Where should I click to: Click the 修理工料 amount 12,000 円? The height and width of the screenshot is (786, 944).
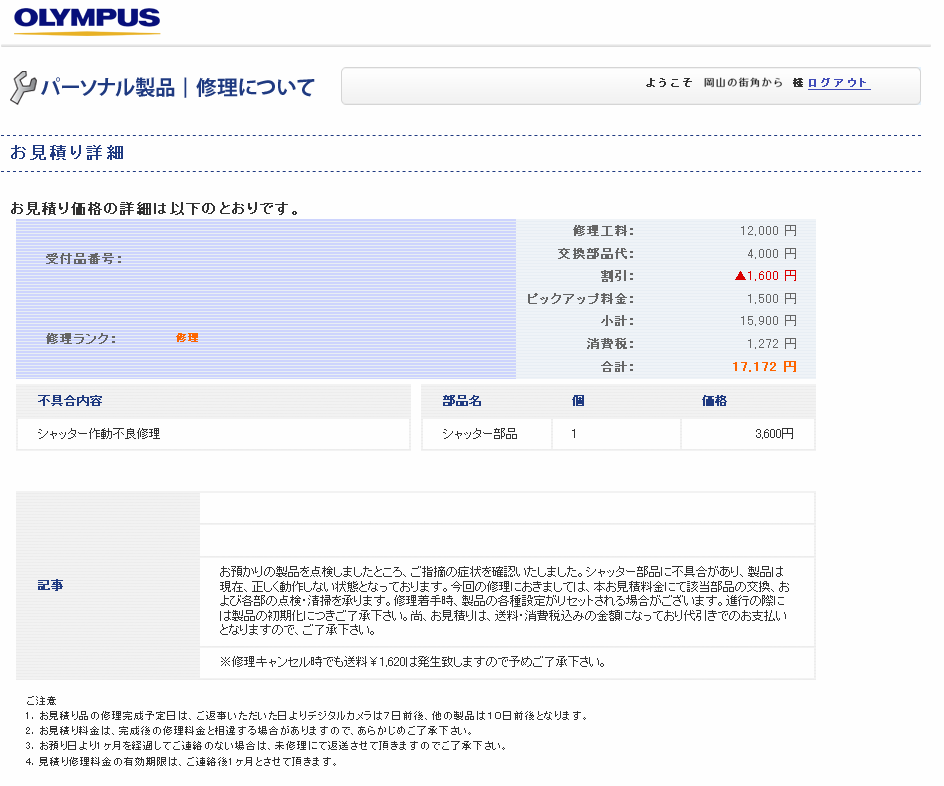click(x=767, y=231)
